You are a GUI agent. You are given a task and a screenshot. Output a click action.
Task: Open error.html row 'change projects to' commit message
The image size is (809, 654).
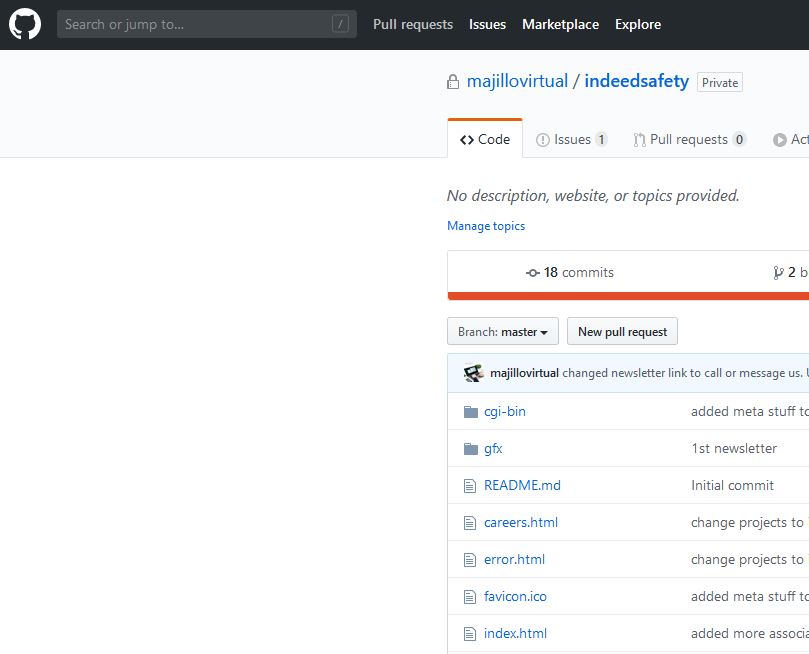750,560
